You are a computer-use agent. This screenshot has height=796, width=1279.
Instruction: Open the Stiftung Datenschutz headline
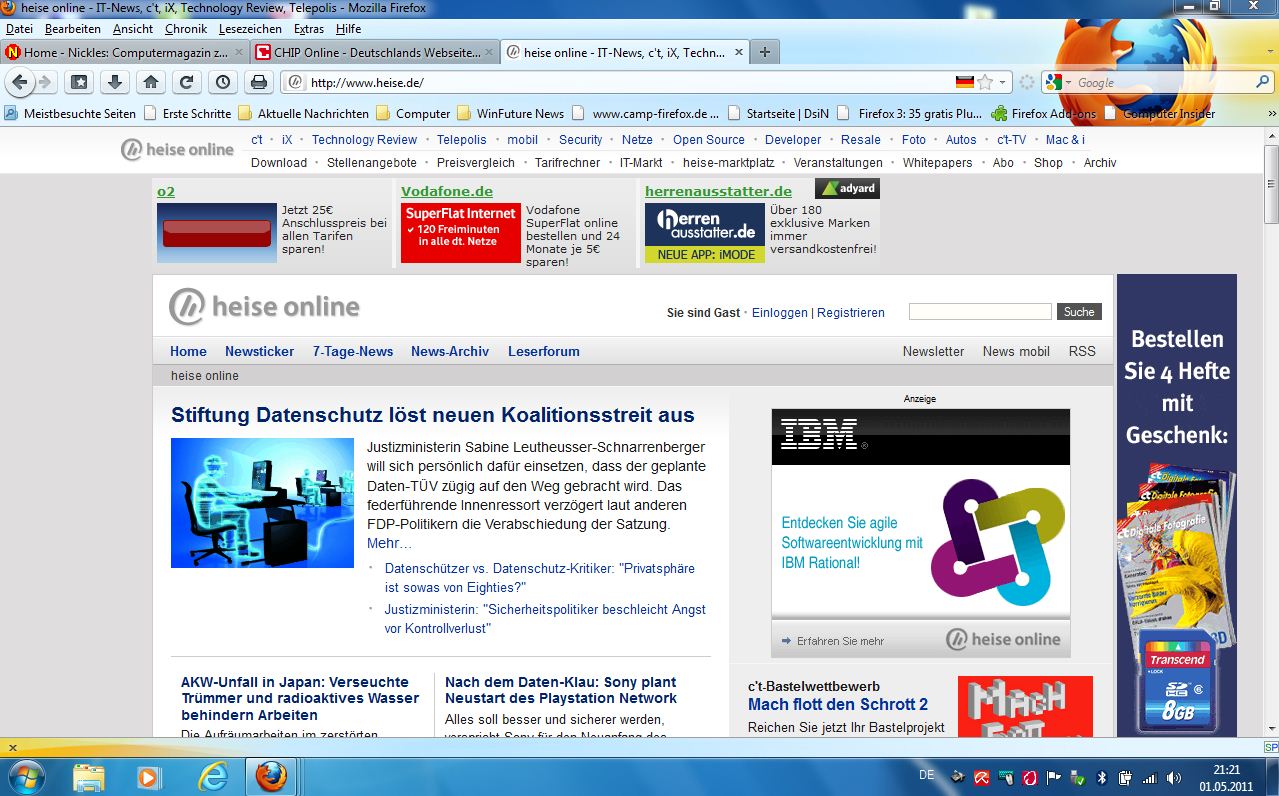[x=433, y=415]
